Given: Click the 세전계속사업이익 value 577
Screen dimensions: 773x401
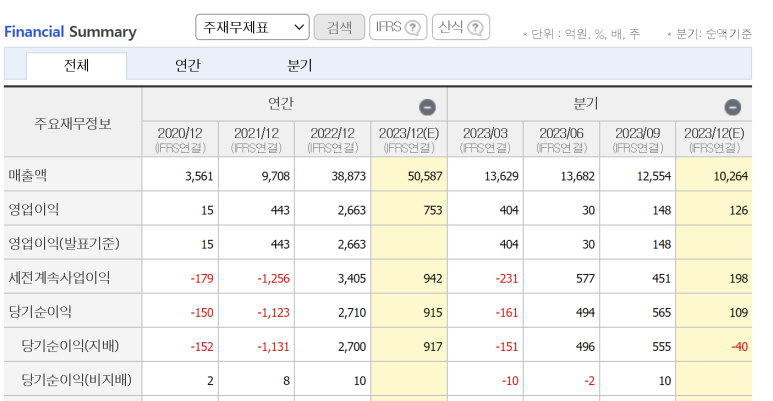Looking at the screenshot, I should pyautogui.click(x=586, y=278).
